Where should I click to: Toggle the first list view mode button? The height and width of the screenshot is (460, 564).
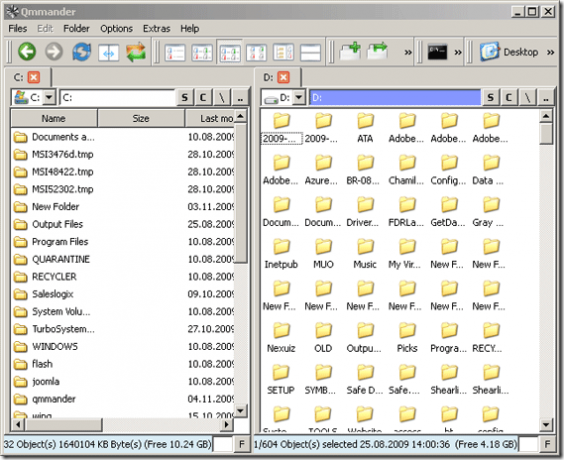[x=175, y=53]
